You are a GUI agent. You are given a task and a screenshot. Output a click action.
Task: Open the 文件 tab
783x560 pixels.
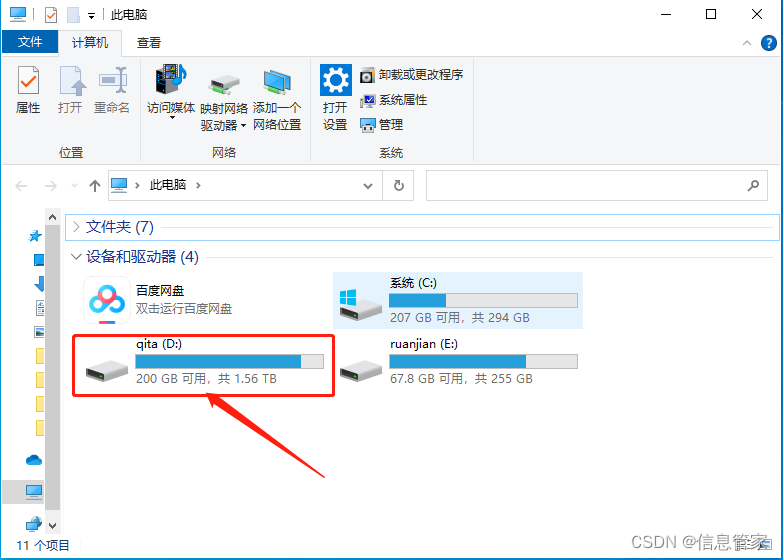30,42
